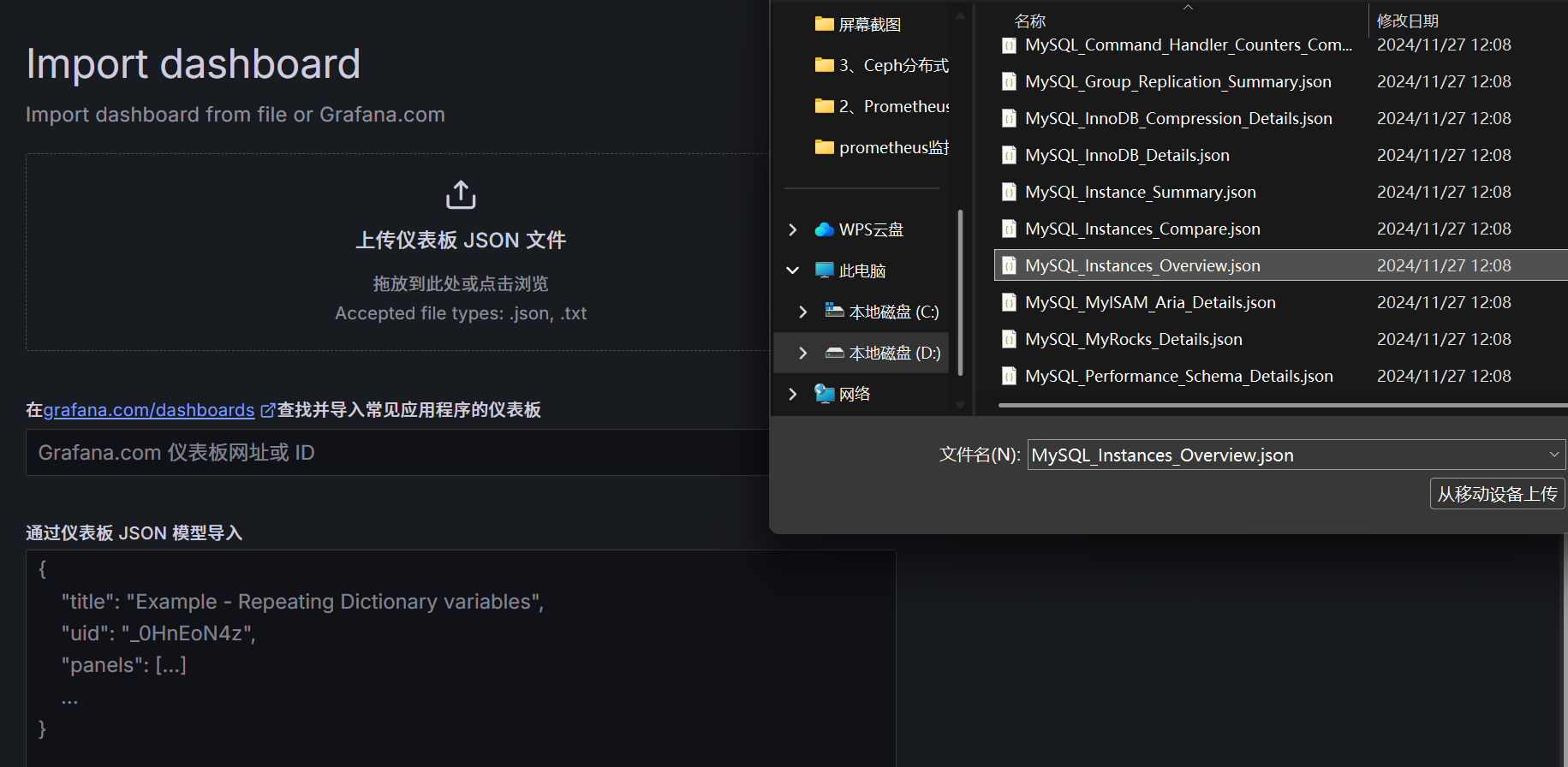
Task: Select file name MySQL_Group_Replication_Summary.json
Action: coord(1178,82)
